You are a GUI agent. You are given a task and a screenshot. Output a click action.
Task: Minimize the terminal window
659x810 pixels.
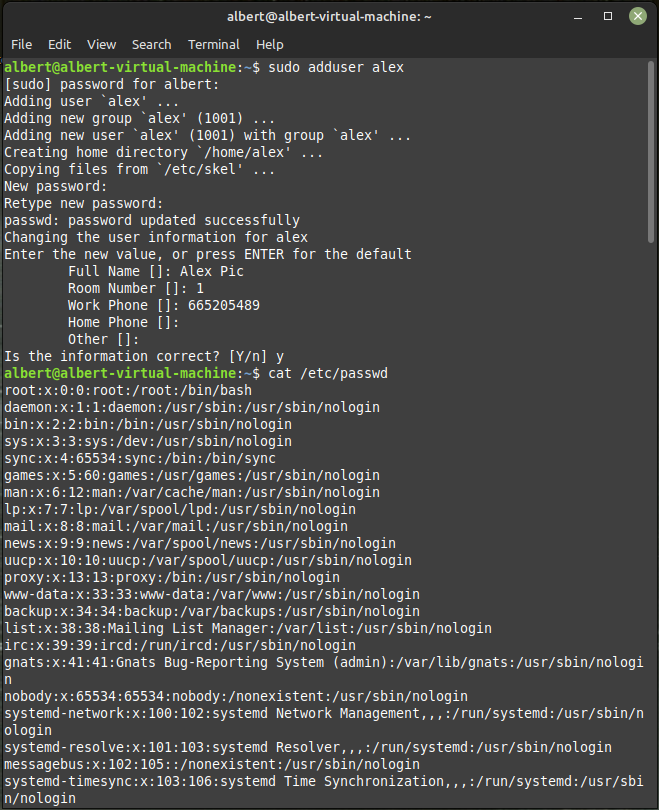pos(578,17)
